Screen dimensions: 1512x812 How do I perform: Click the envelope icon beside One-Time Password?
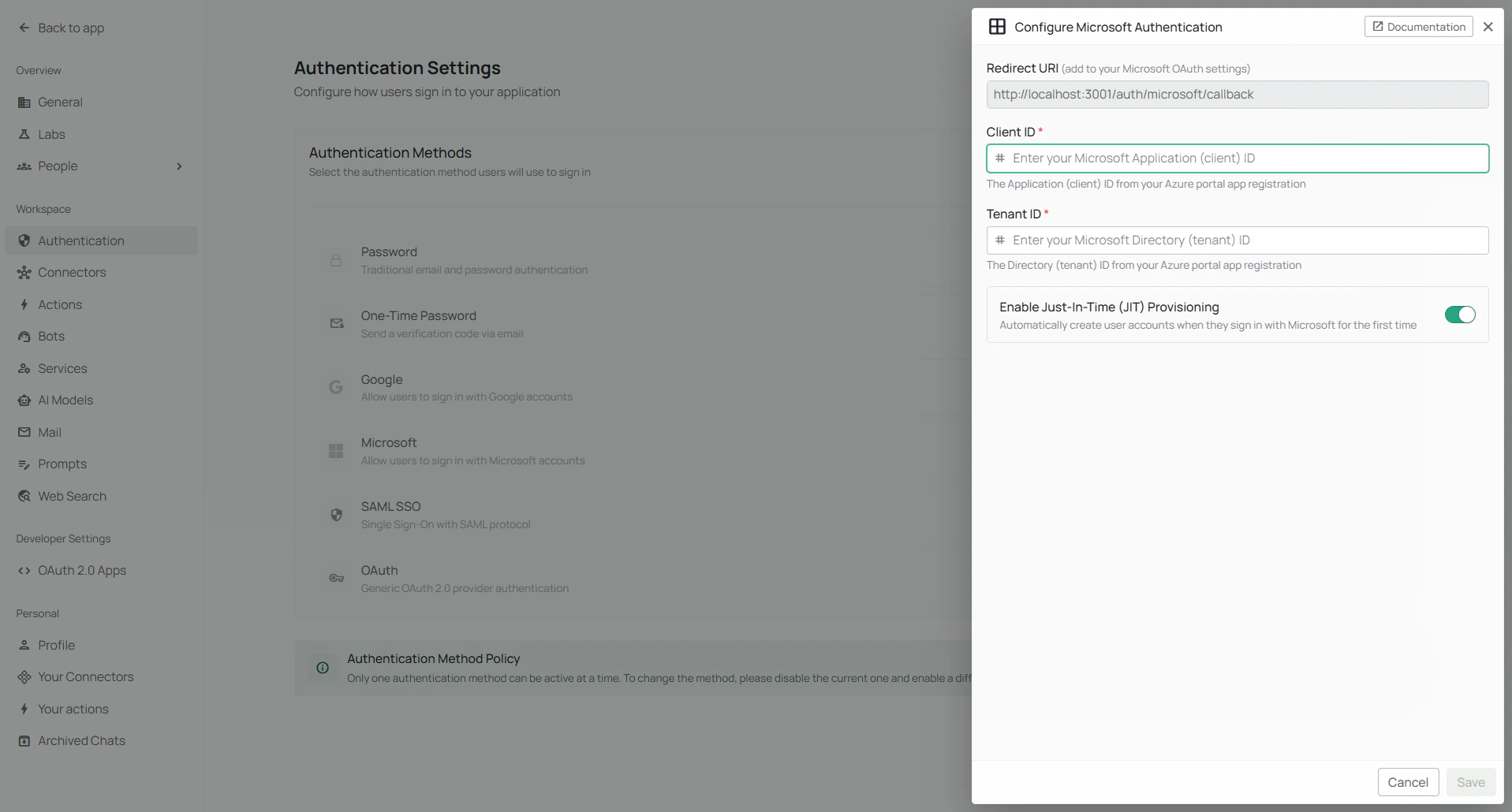pyautogui.click(x=337, y=323)
